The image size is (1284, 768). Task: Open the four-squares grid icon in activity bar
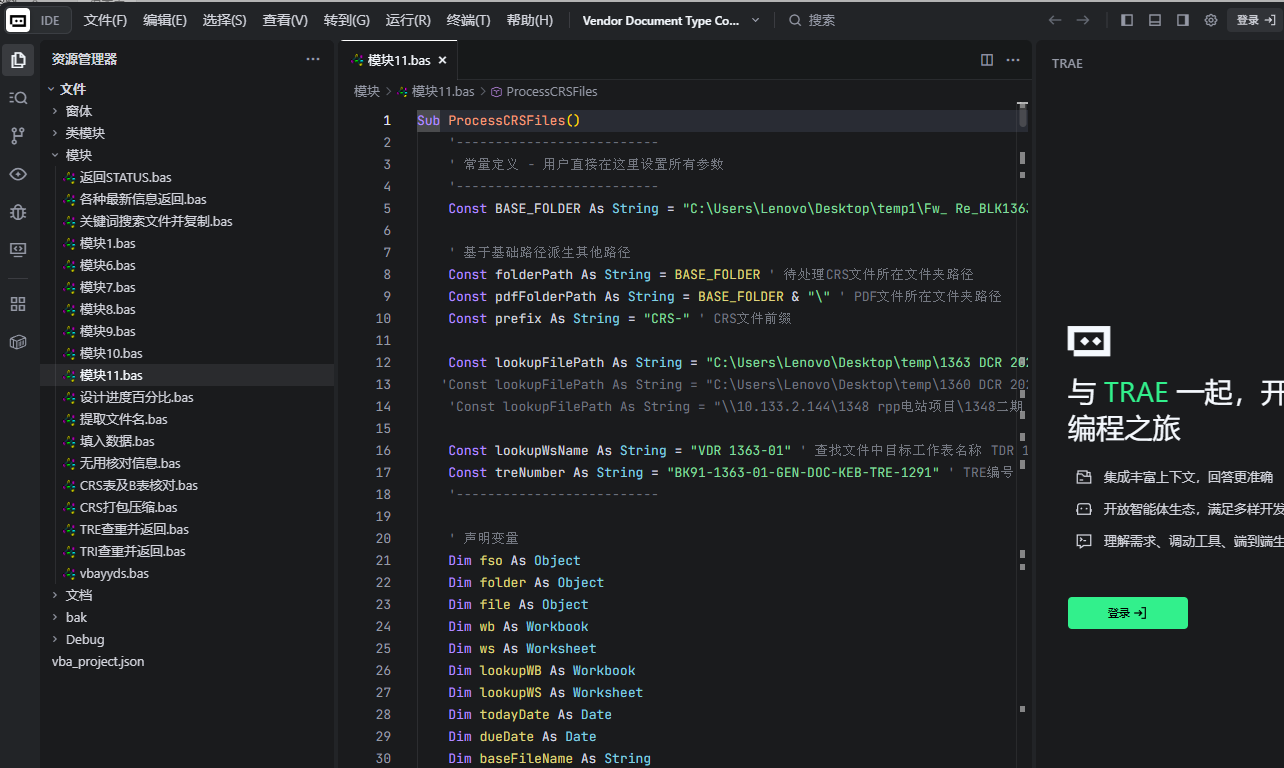click(18, 304)
